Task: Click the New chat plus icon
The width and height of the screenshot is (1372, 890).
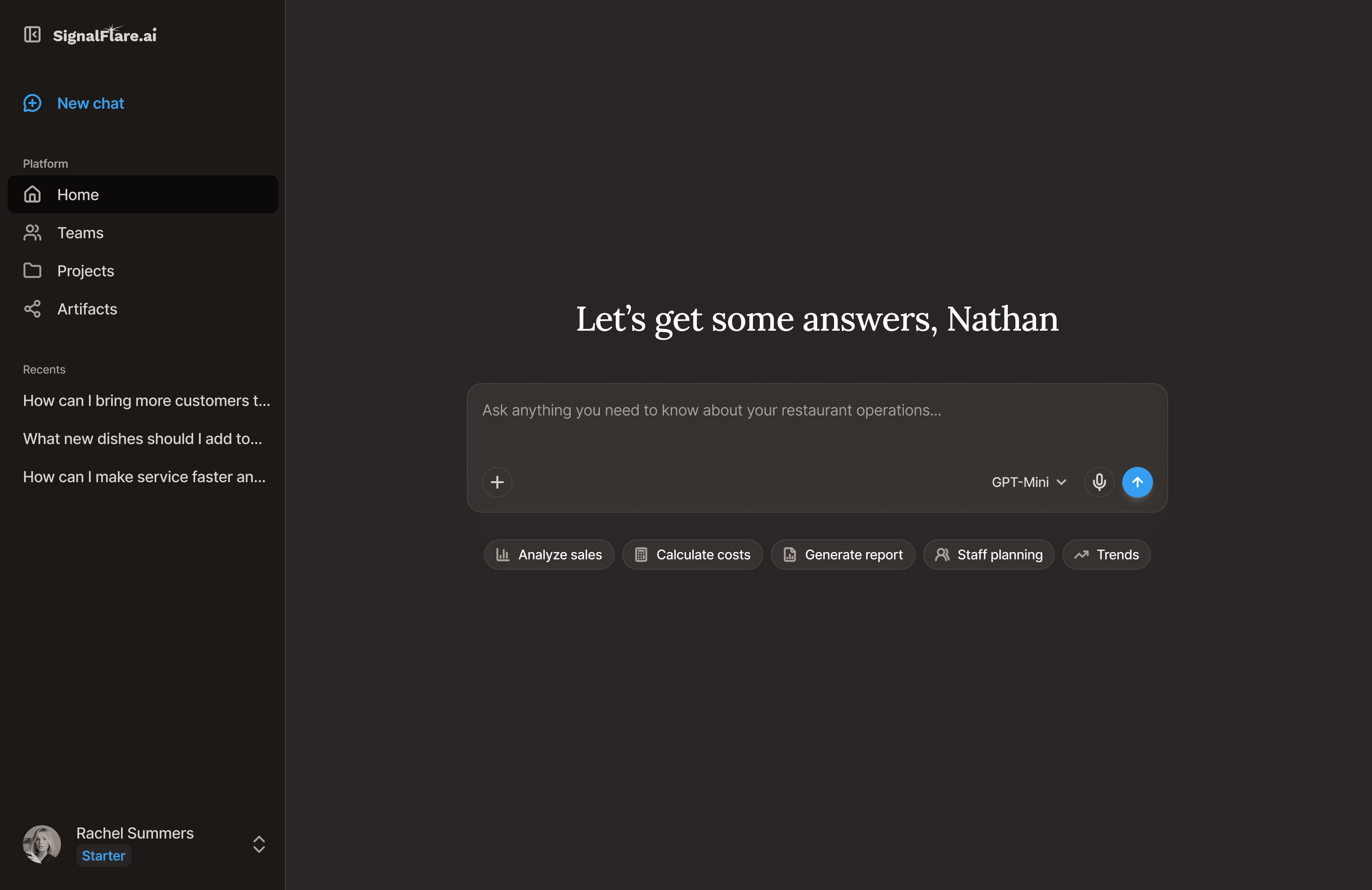Action: pyautogui.click(x=32, y=103)
